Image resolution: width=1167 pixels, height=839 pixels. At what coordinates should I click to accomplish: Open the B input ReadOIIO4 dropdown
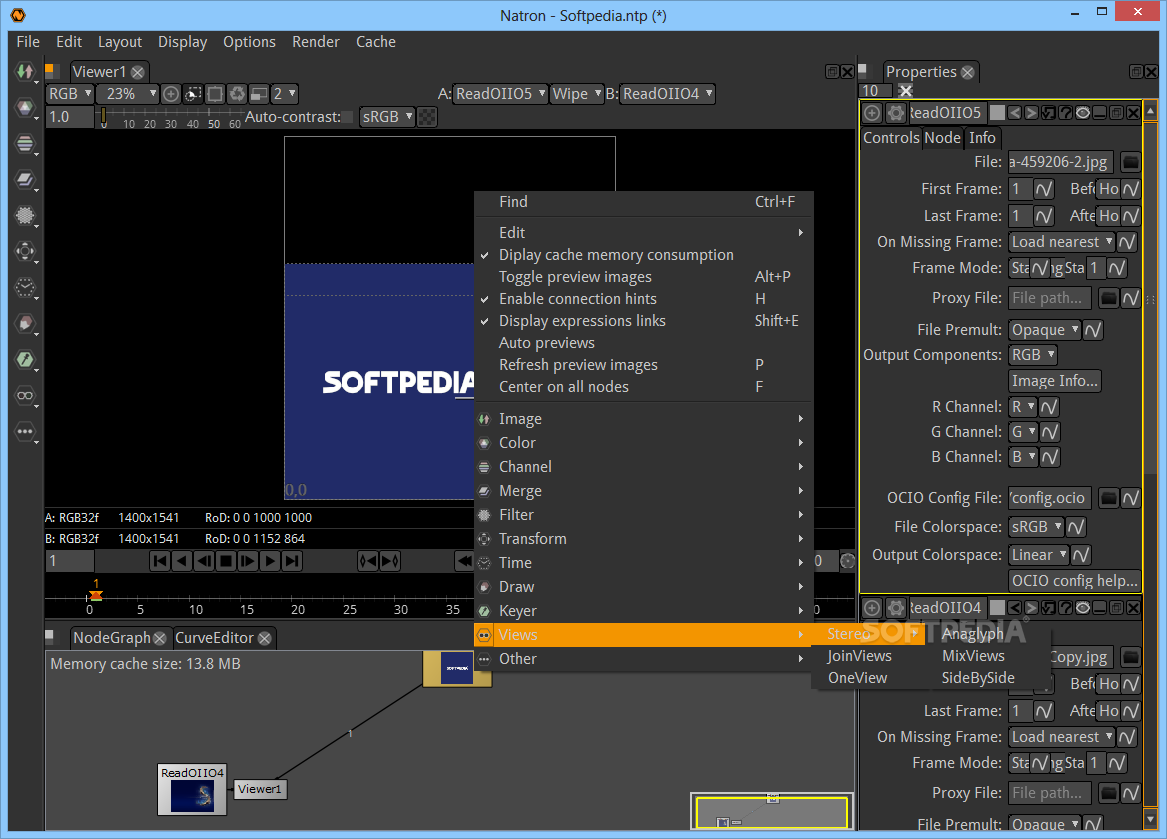point(668,94)
